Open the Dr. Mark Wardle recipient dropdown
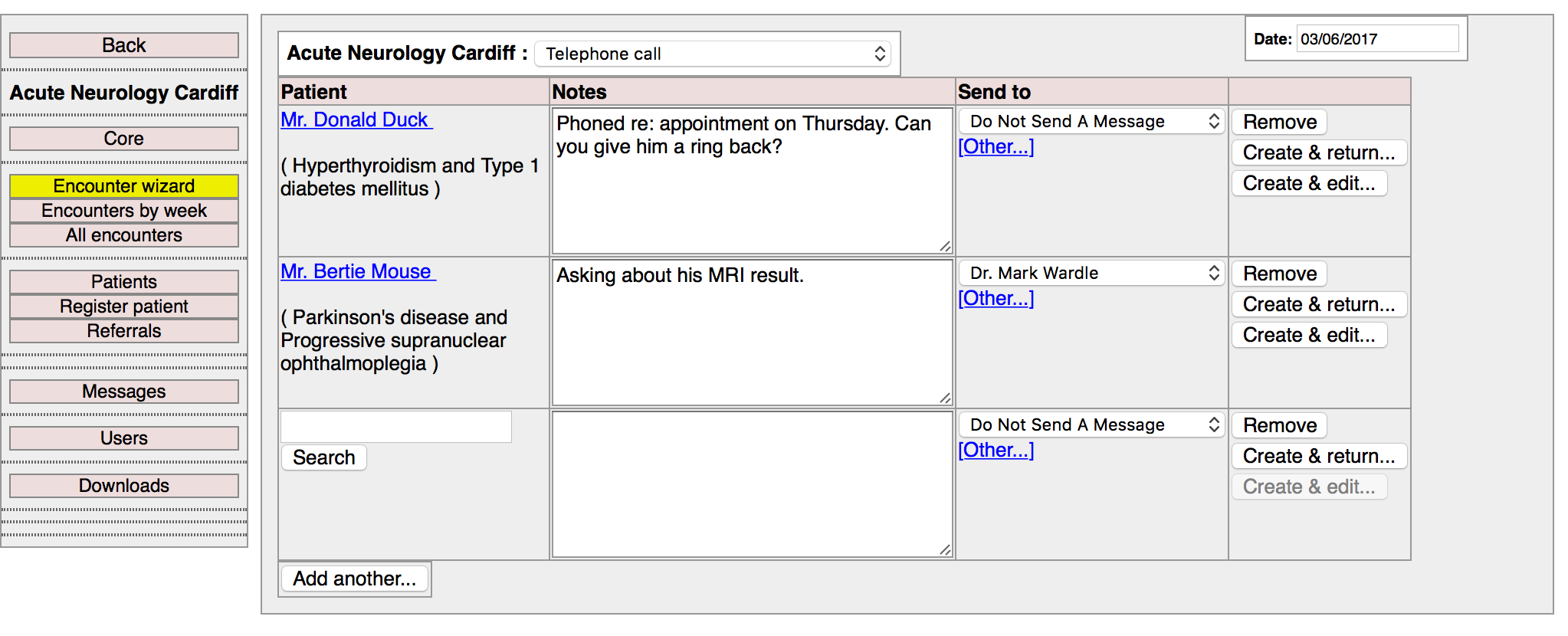This screenshot has width=1568, height=636. pyautogui.click(x=1091, y=273)
